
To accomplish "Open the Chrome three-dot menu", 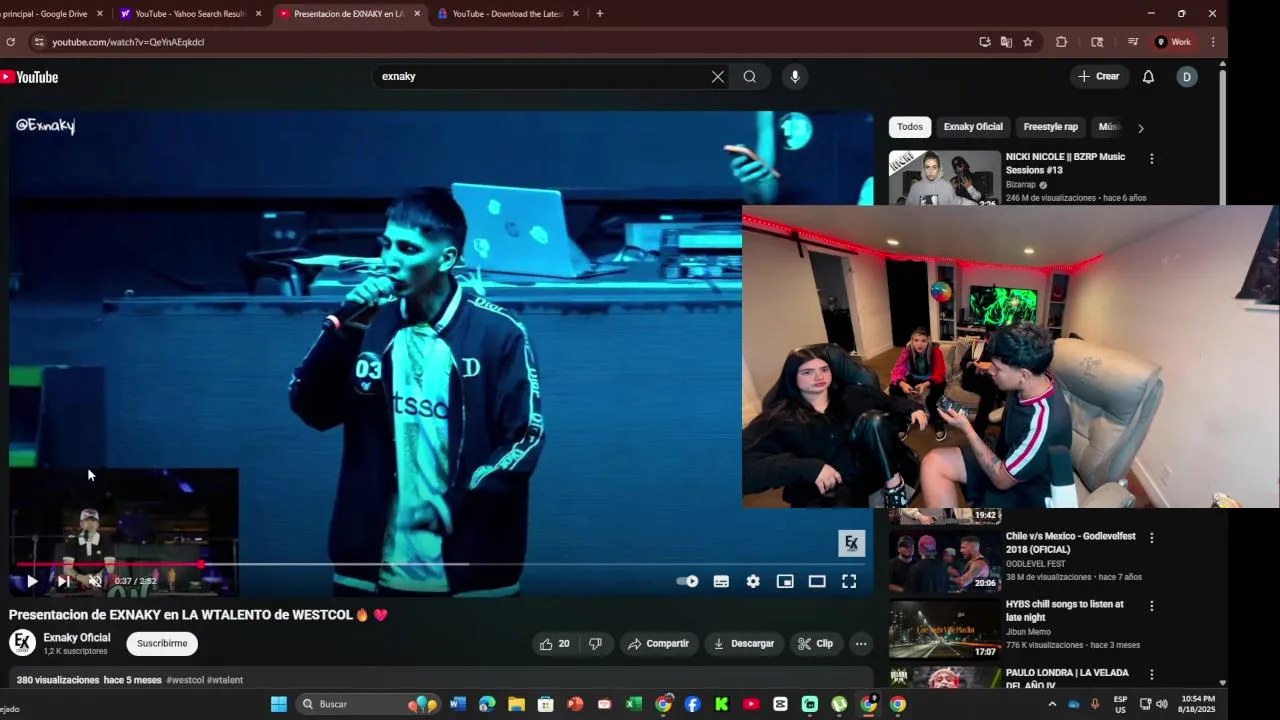I will pyautogui.click(x=1212, y=42).
